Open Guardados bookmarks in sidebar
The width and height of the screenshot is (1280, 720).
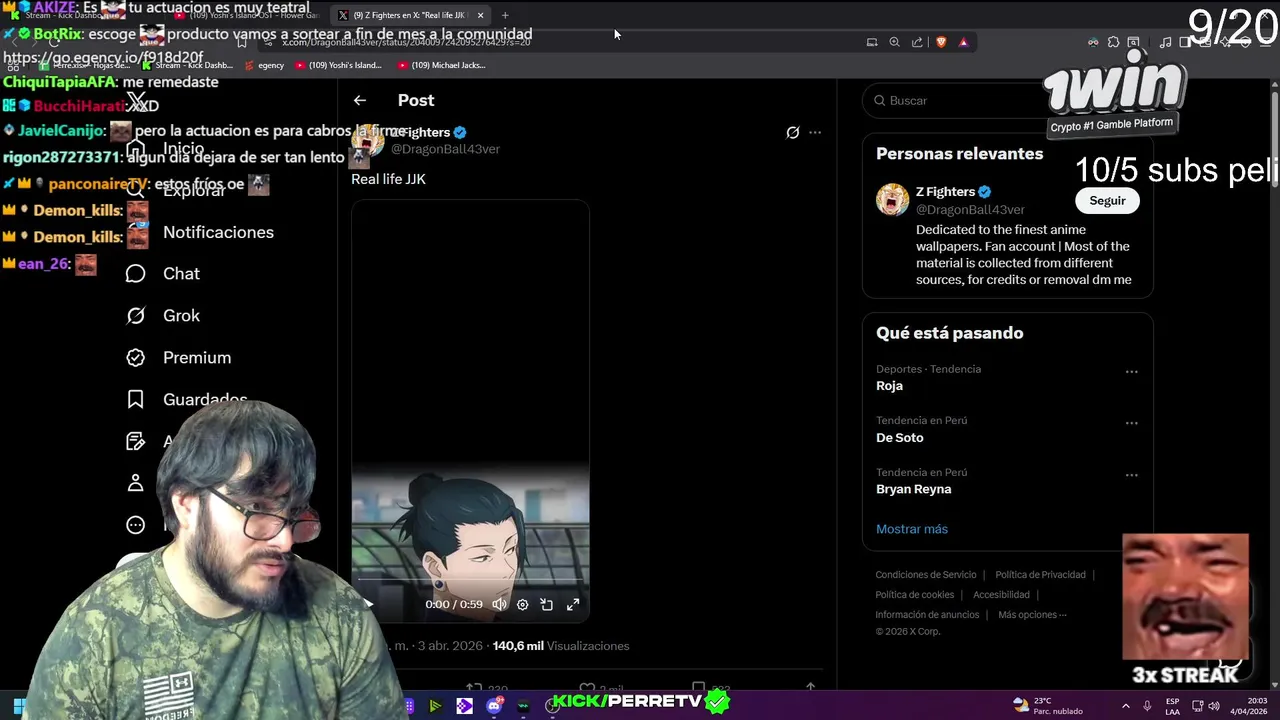pos(205,399)
